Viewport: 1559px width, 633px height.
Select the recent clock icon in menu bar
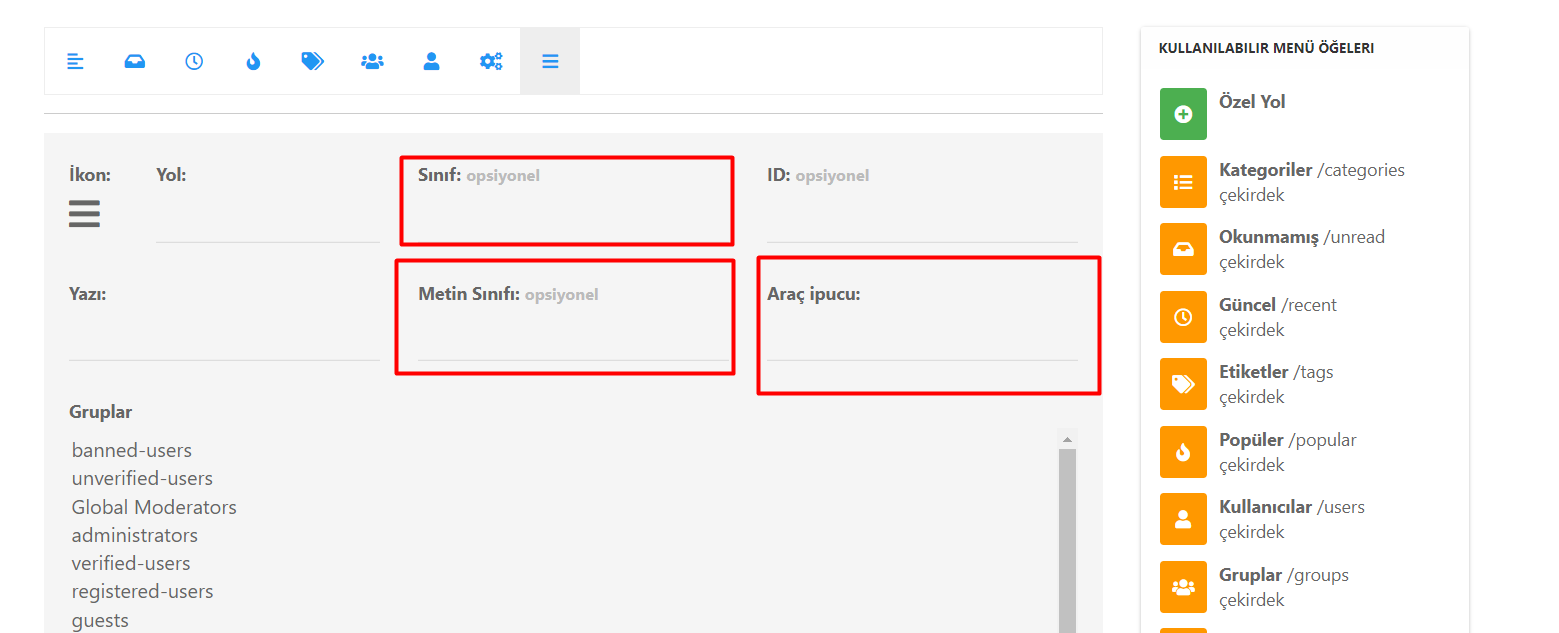pos(194,61)
